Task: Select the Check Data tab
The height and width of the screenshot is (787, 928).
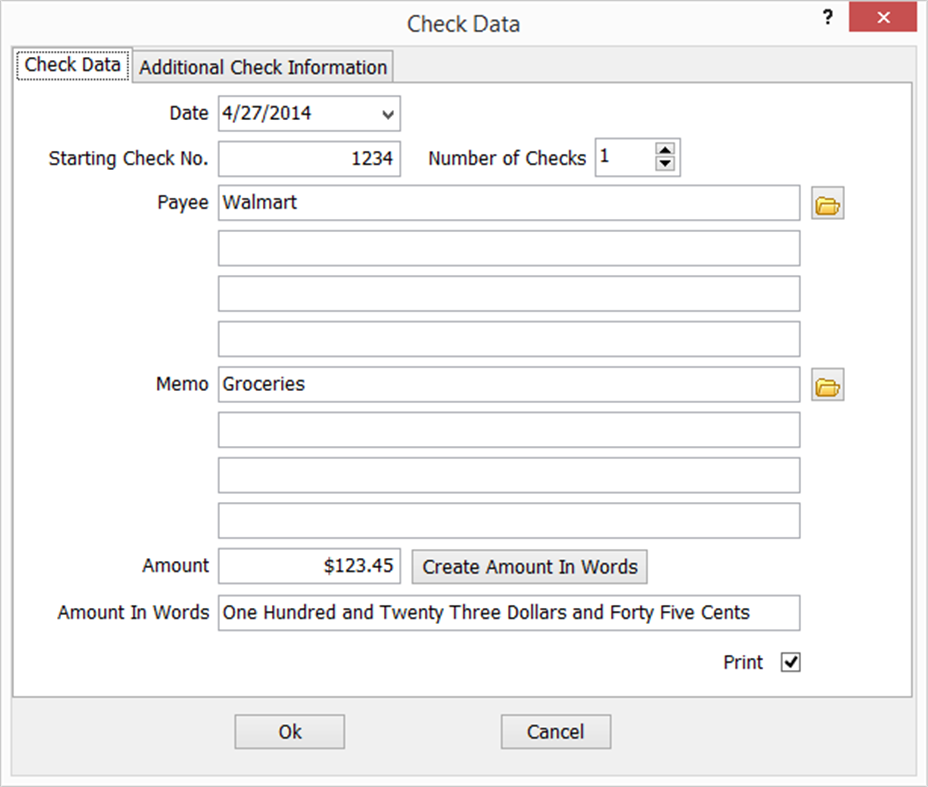Action: click(72, 64)
